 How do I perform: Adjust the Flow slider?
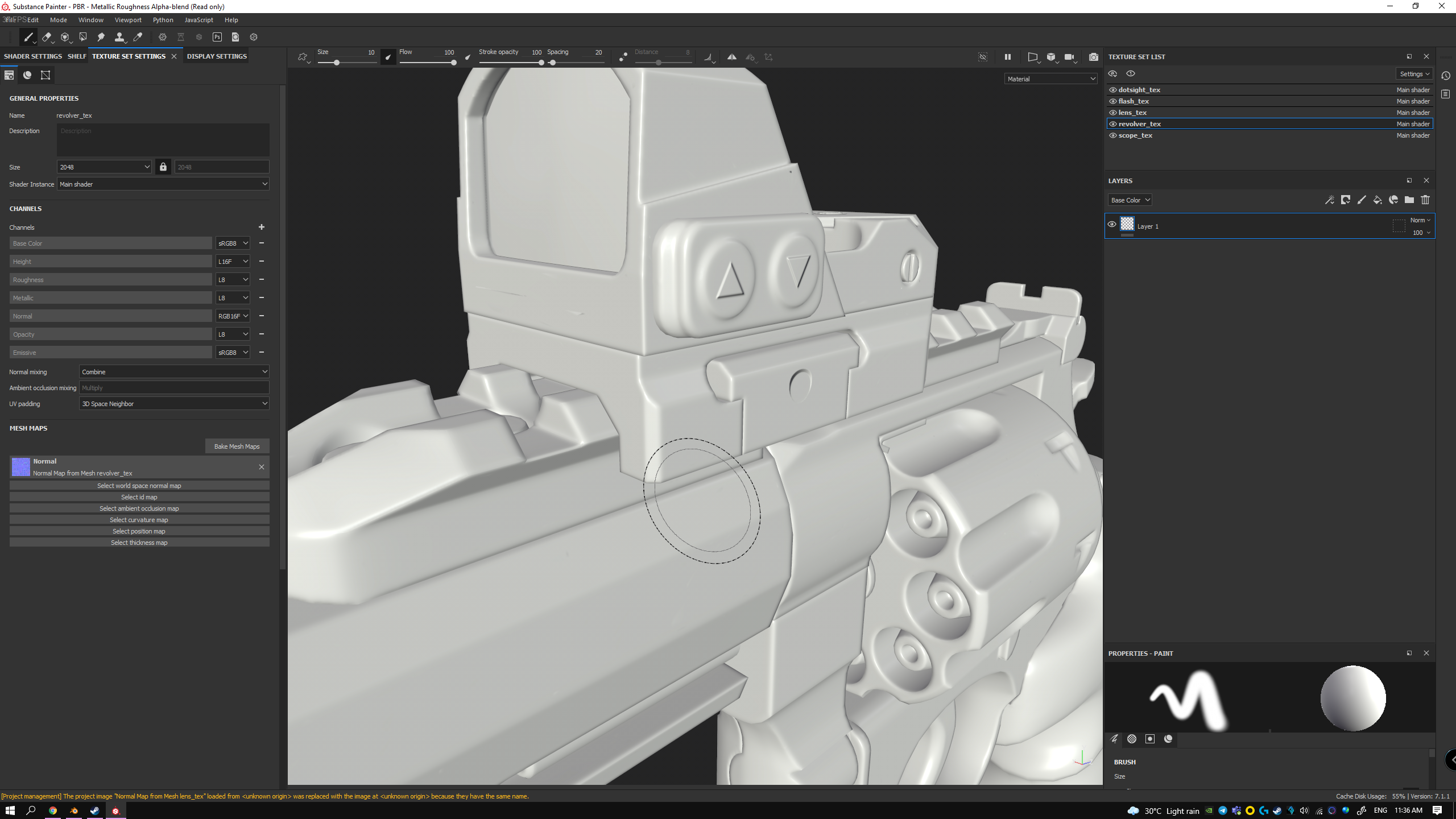click(x=428, y=63)
